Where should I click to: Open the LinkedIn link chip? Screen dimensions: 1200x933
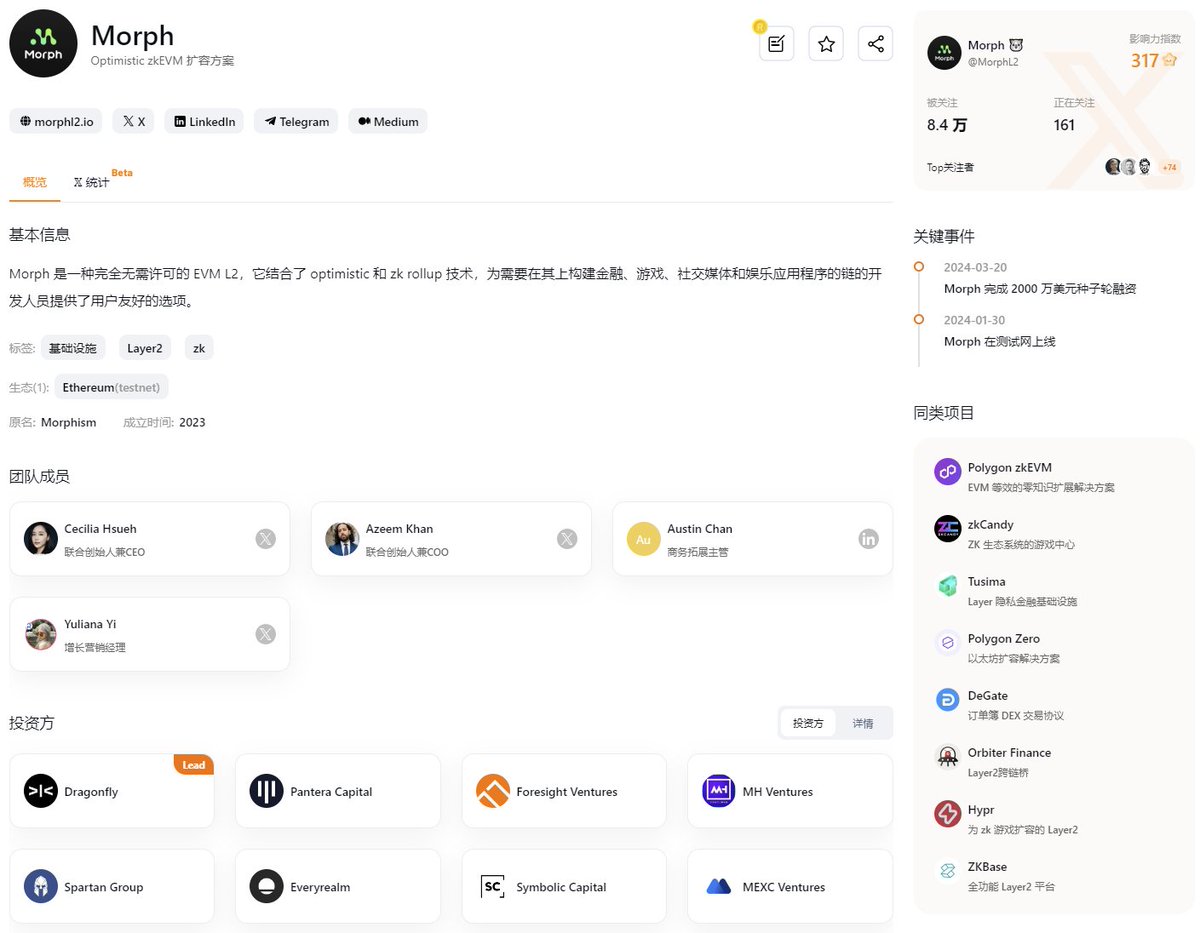point(204,121)
